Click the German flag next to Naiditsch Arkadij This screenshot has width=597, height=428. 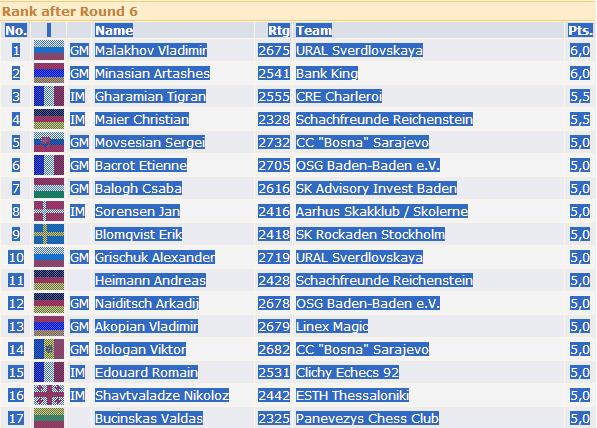49,303
